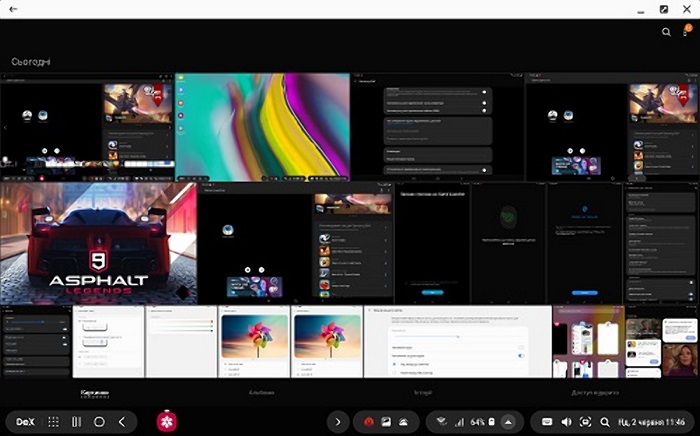Screen dimensions: 700x436
Task: Expand the notification icons arrow in taskbar
Action: 338,422
